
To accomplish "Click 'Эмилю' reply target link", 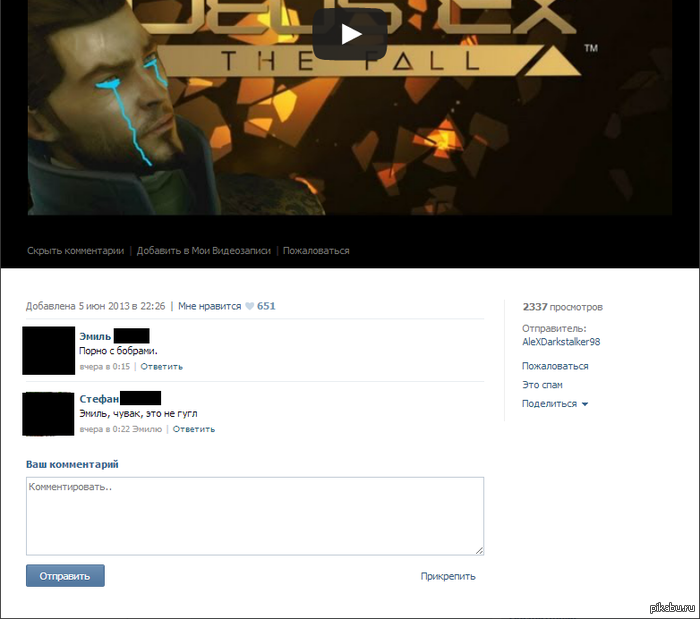I will (147, 429).
